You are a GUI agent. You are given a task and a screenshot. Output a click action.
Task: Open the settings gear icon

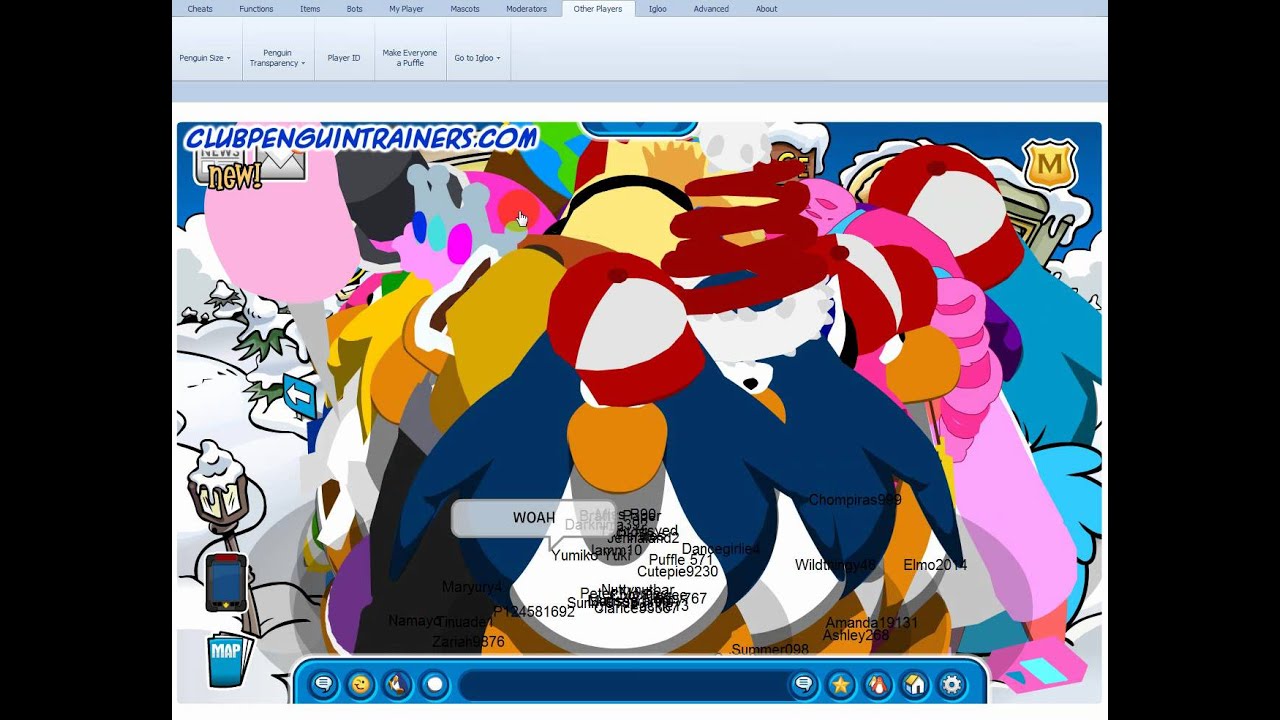click(x=951, y=685)
